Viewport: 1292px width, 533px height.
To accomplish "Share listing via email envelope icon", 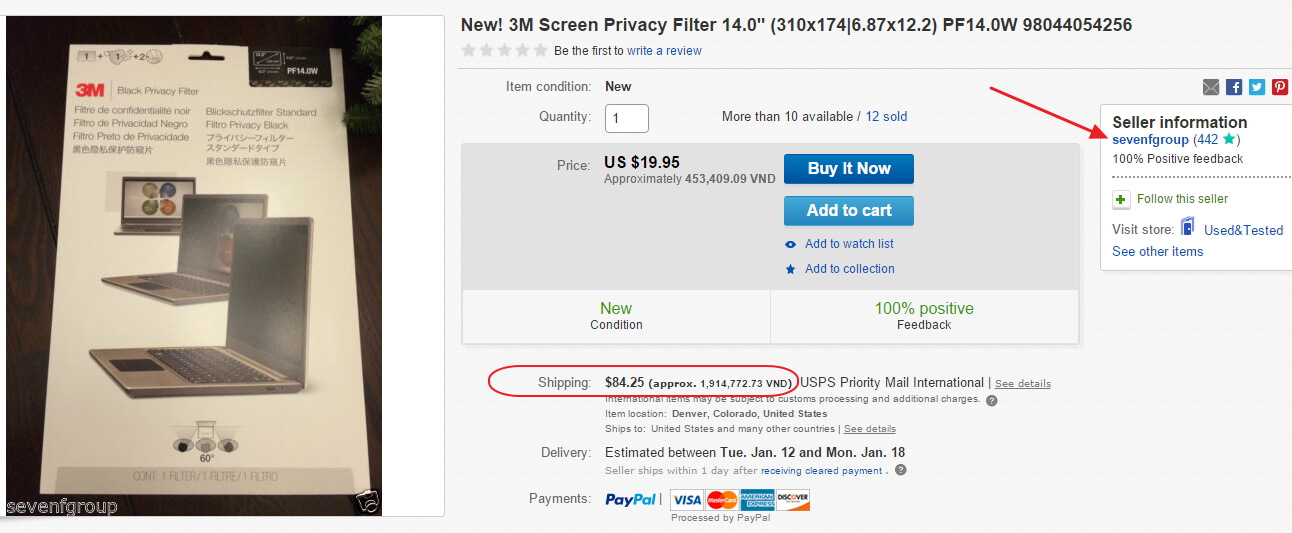I will 1211,87.
